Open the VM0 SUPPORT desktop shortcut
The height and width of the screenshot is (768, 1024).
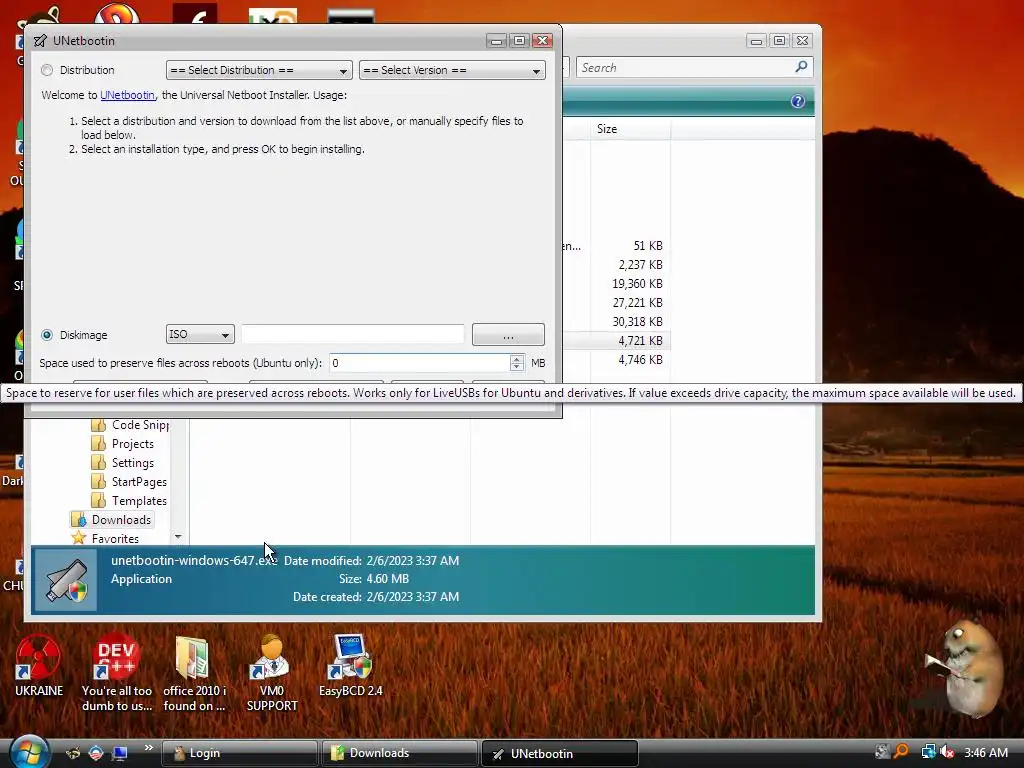click(272, 673)
